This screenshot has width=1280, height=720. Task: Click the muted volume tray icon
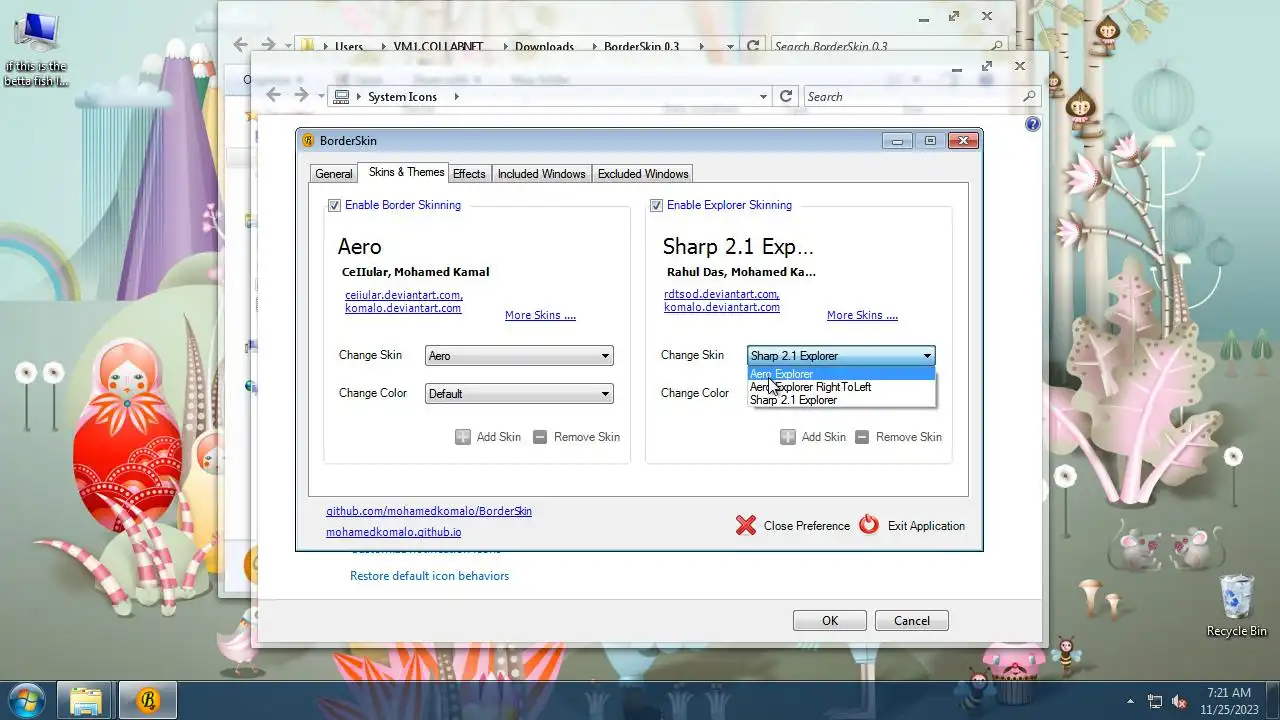click(1179, 701)
